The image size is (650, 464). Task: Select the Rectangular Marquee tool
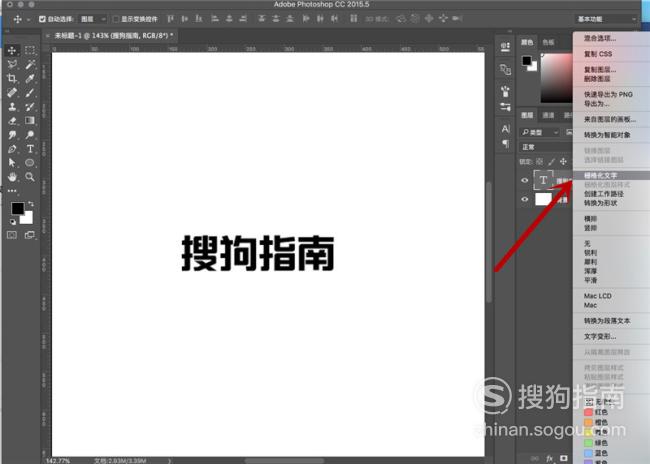[30, 51]
